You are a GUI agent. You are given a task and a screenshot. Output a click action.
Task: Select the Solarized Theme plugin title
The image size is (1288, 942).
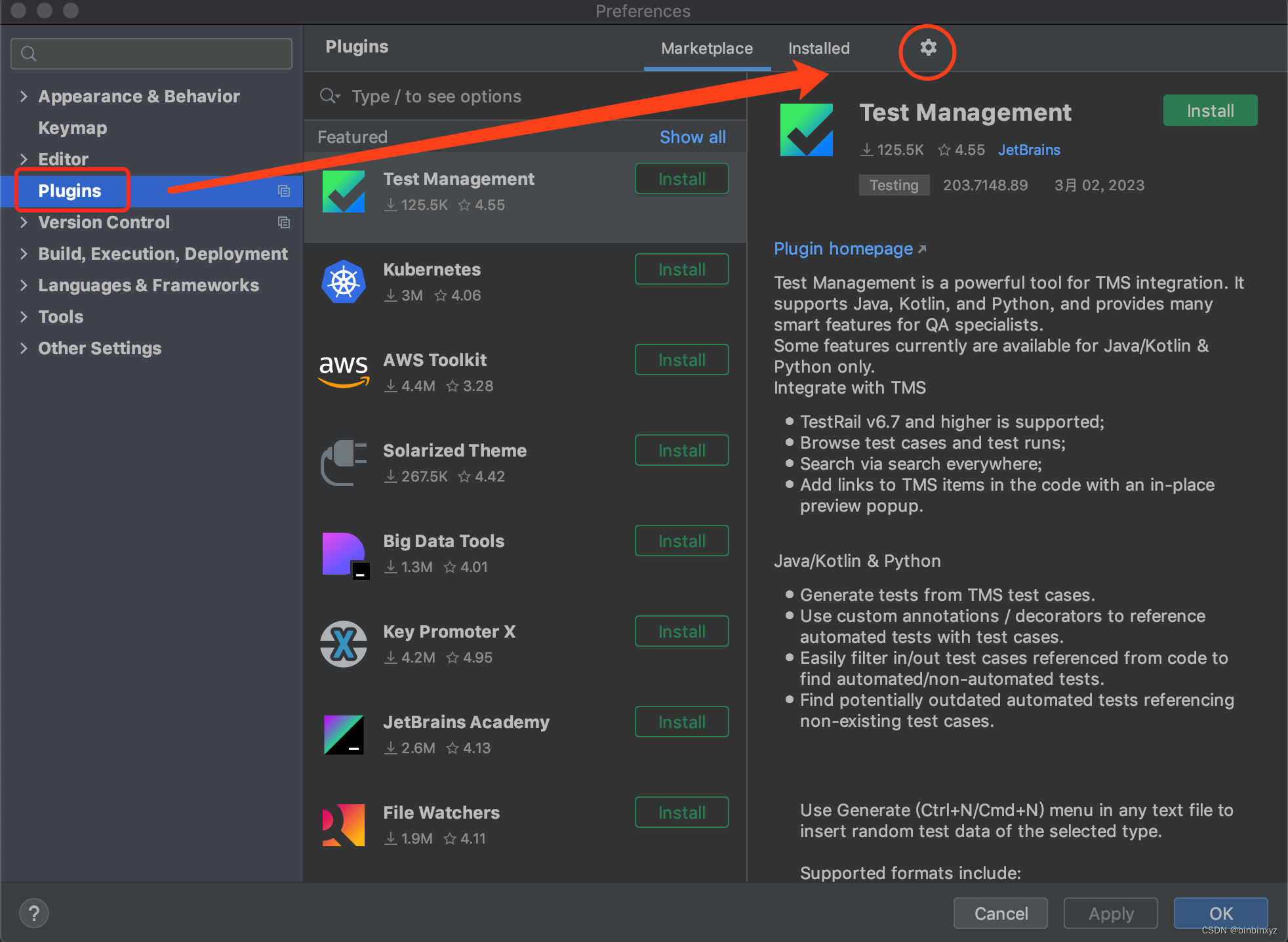[x=454, y=451]
